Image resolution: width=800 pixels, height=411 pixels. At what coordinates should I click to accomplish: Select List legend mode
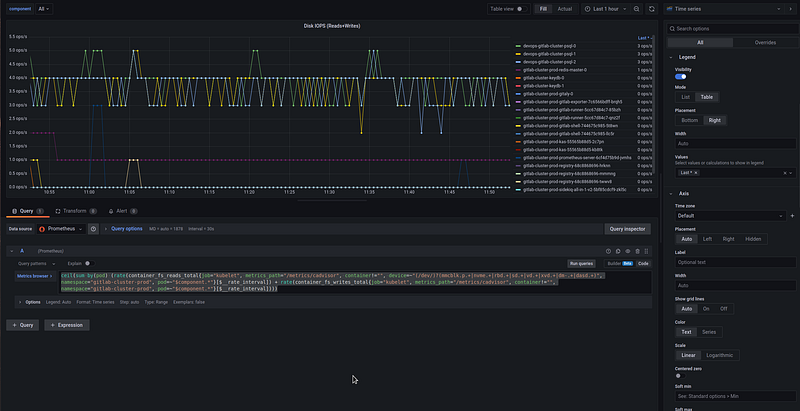685,97
